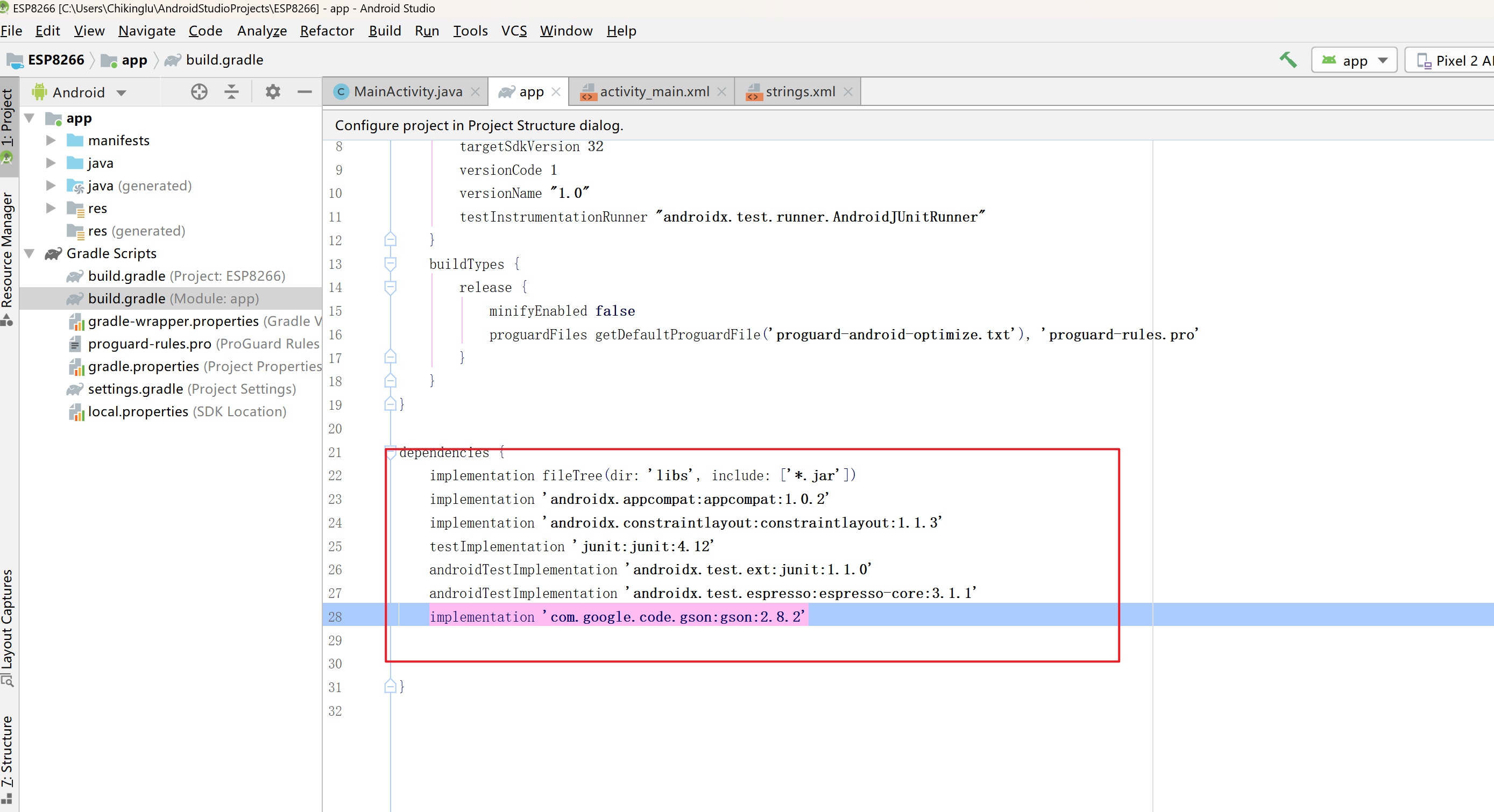Hide the Project panel with minus icon

tap(305, 91)
